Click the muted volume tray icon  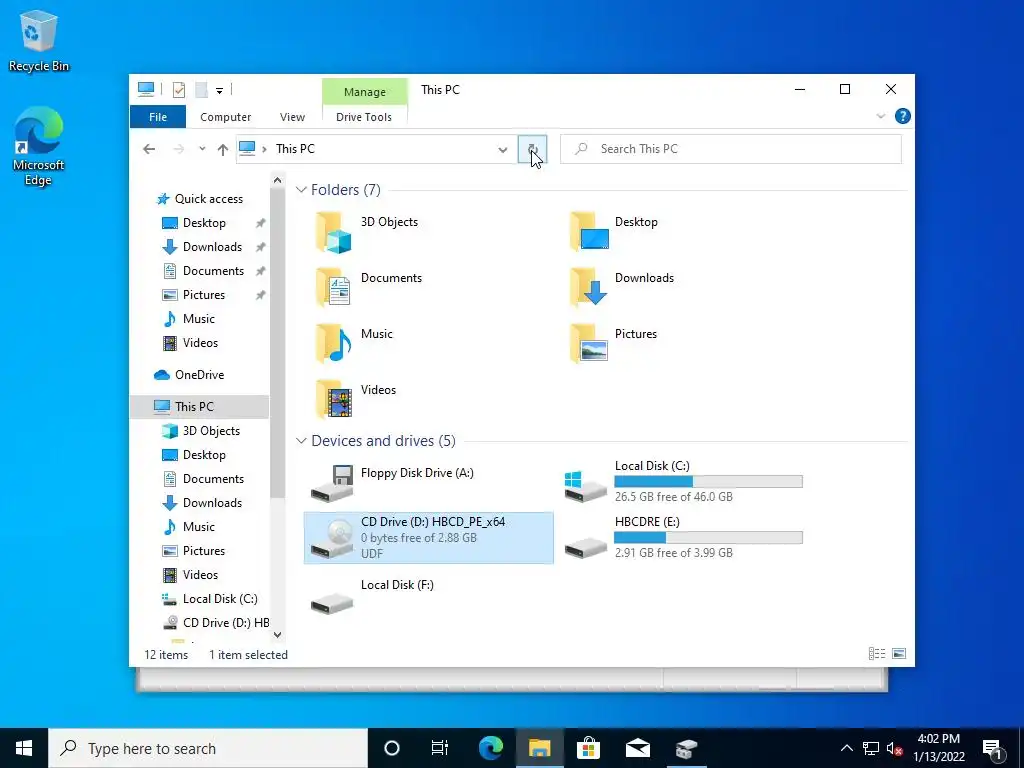[x=895, y=748]
